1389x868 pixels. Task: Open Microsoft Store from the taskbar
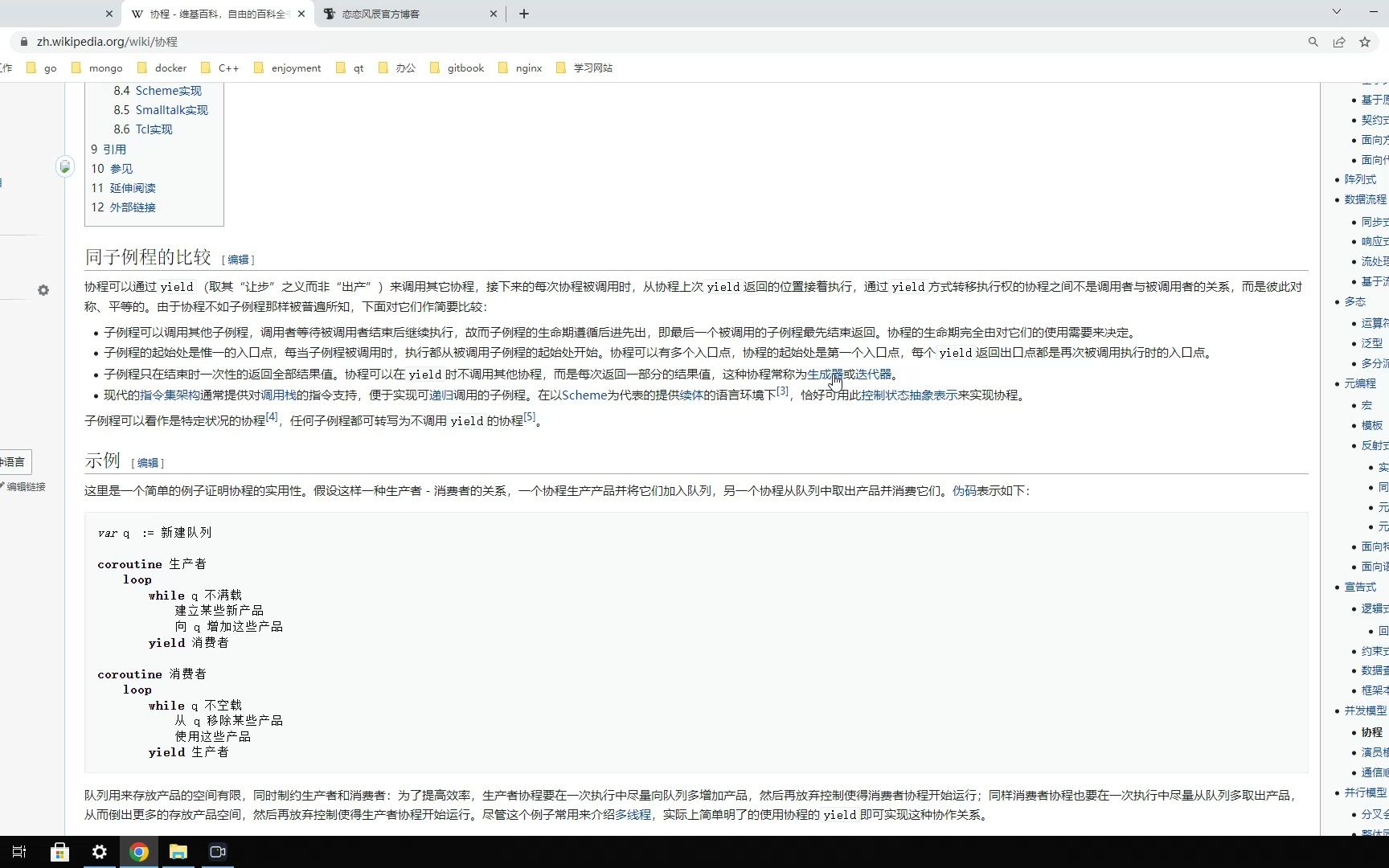[59, 852]
